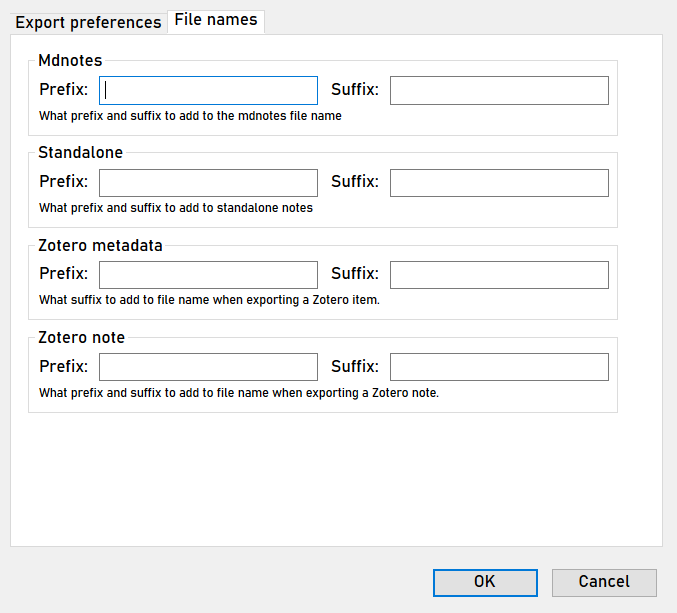Click the Mdnotes Prefix input field

point(208,90)
